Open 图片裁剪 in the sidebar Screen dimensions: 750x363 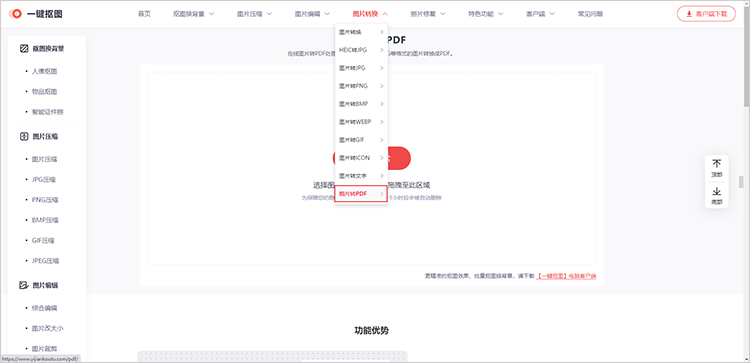(44, 349)
